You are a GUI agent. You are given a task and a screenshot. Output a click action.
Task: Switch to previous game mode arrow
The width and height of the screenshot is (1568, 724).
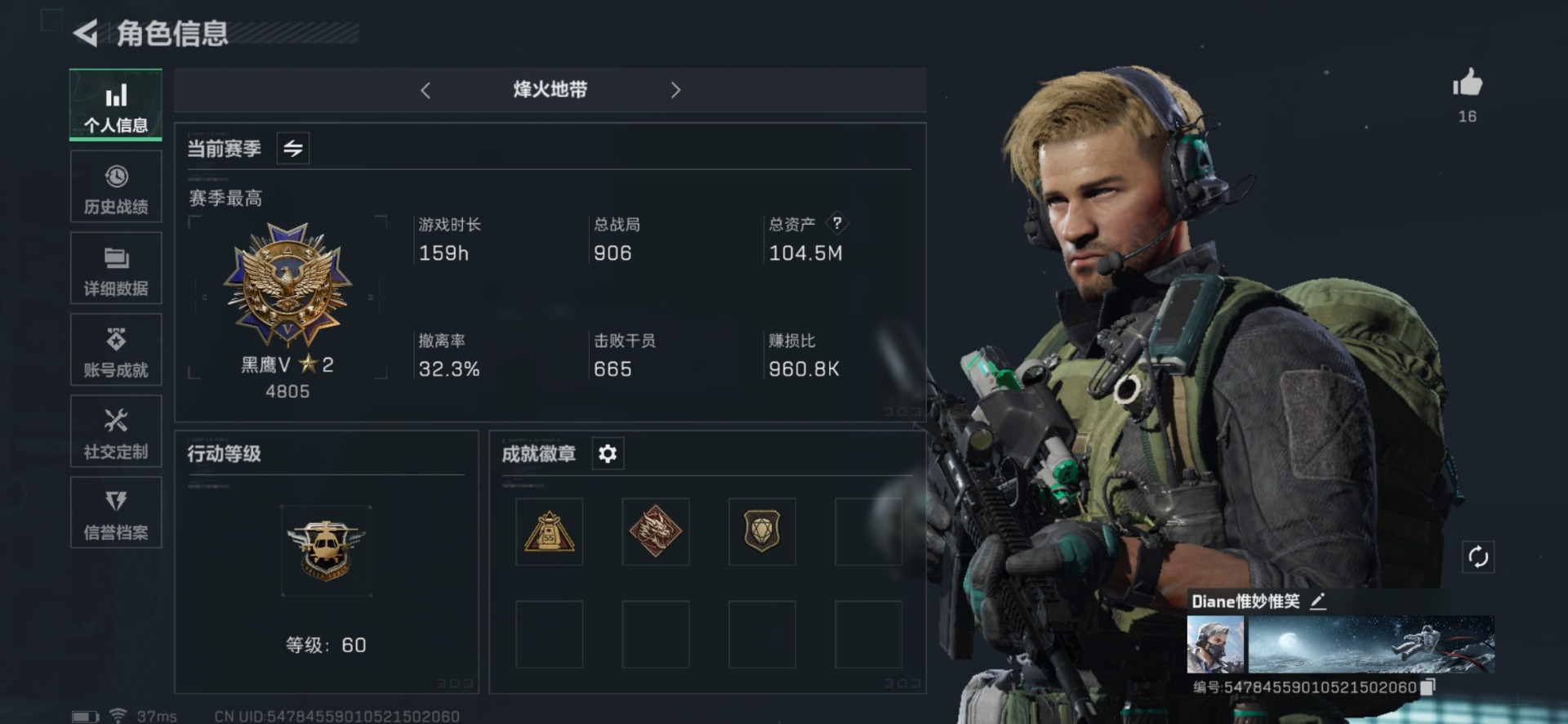(x=425, y=90)
